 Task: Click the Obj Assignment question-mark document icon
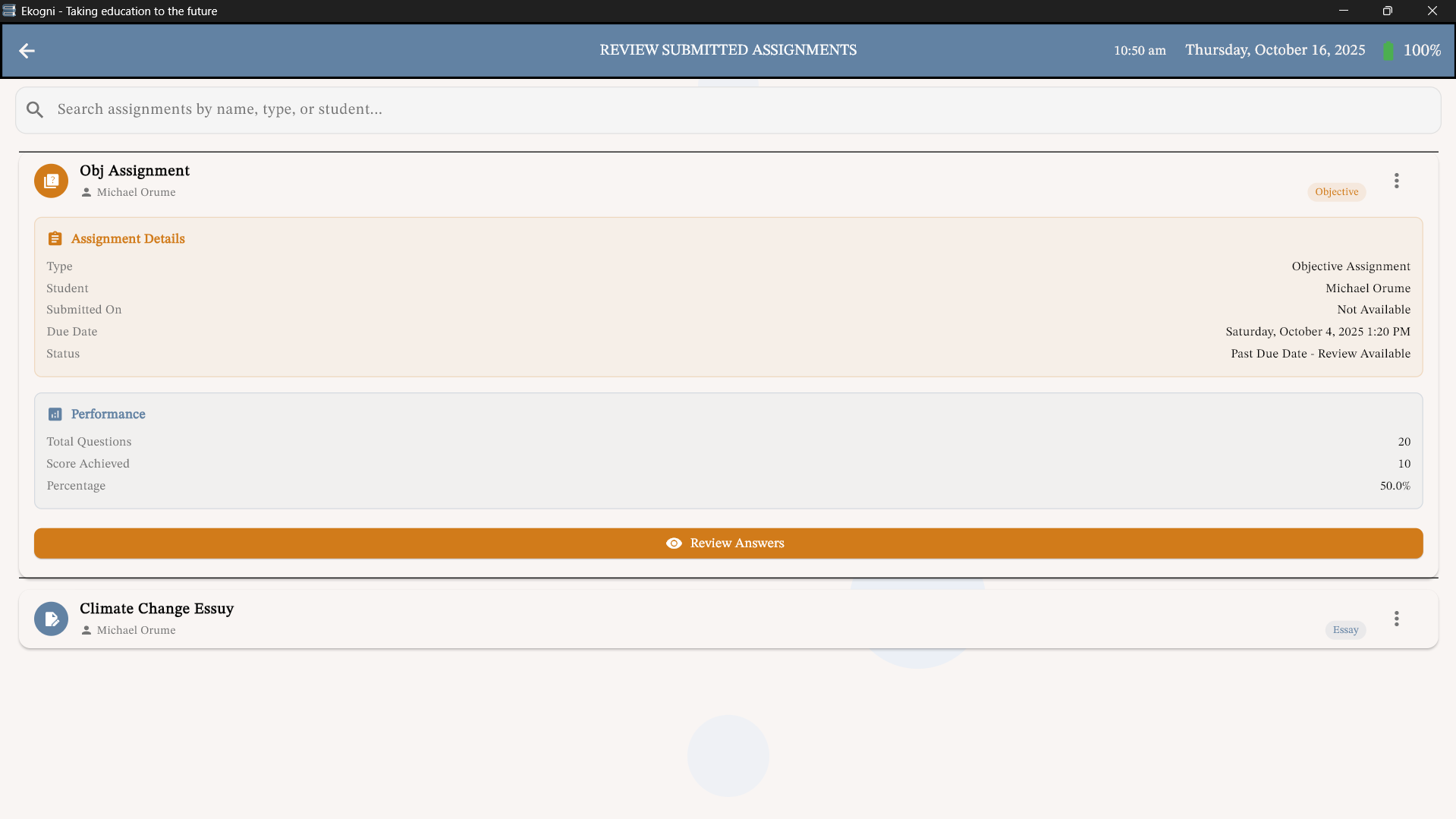[50, 181]
